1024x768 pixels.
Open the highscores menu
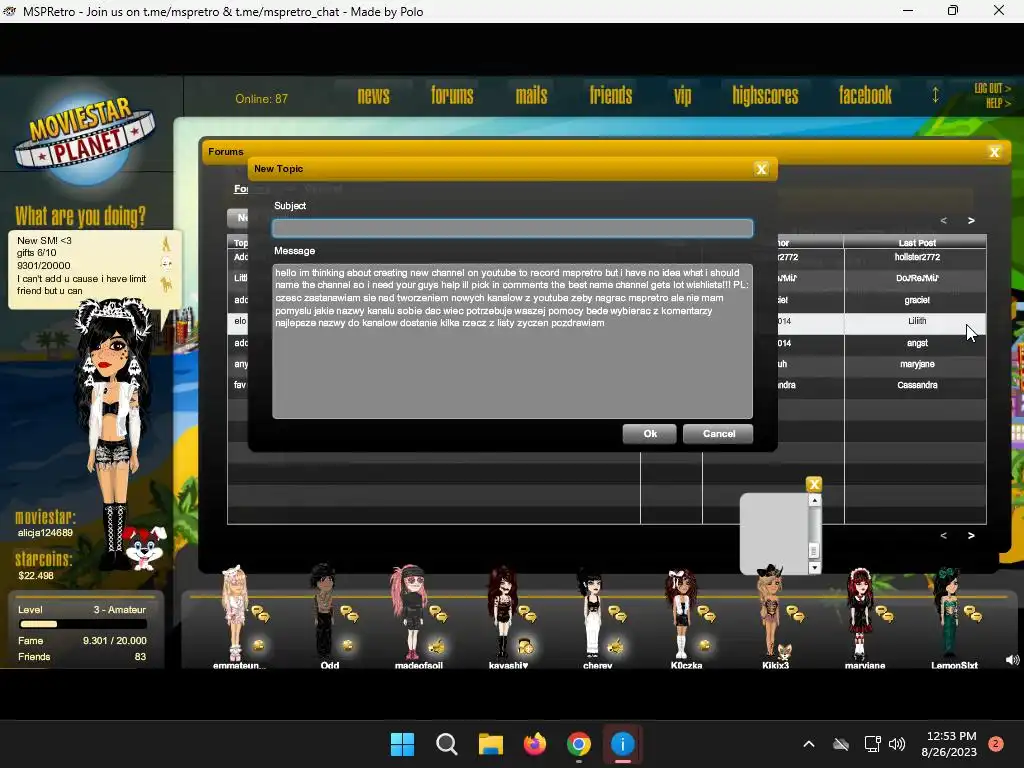coord(765,96)
